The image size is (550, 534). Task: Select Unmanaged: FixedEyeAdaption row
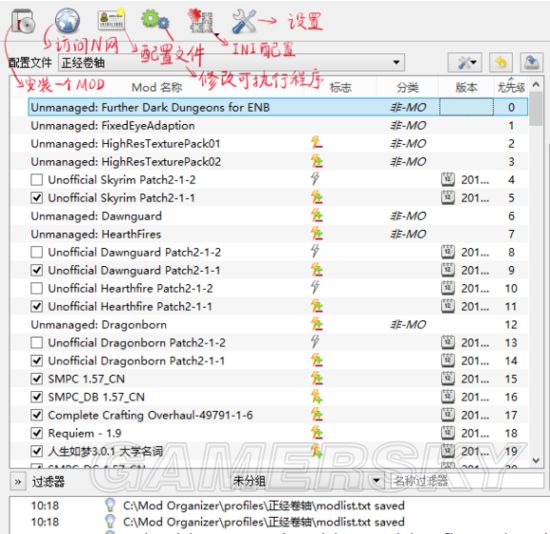coord(270,126)
